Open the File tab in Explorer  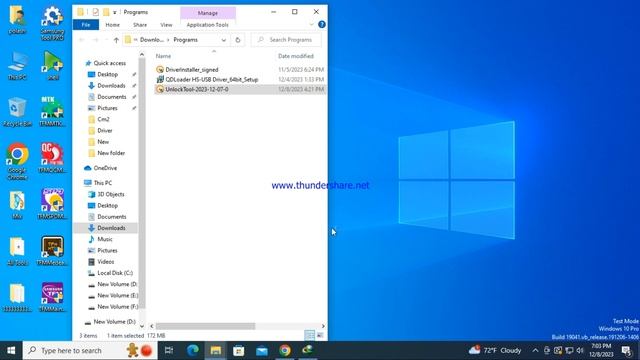coord(86,24)
